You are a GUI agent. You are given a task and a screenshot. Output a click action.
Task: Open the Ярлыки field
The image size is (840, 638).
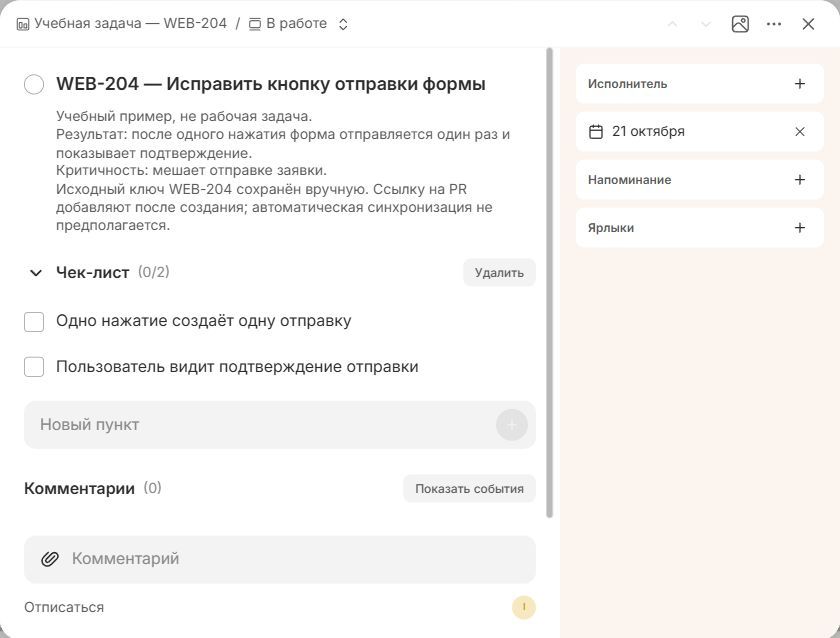[700, 228]
